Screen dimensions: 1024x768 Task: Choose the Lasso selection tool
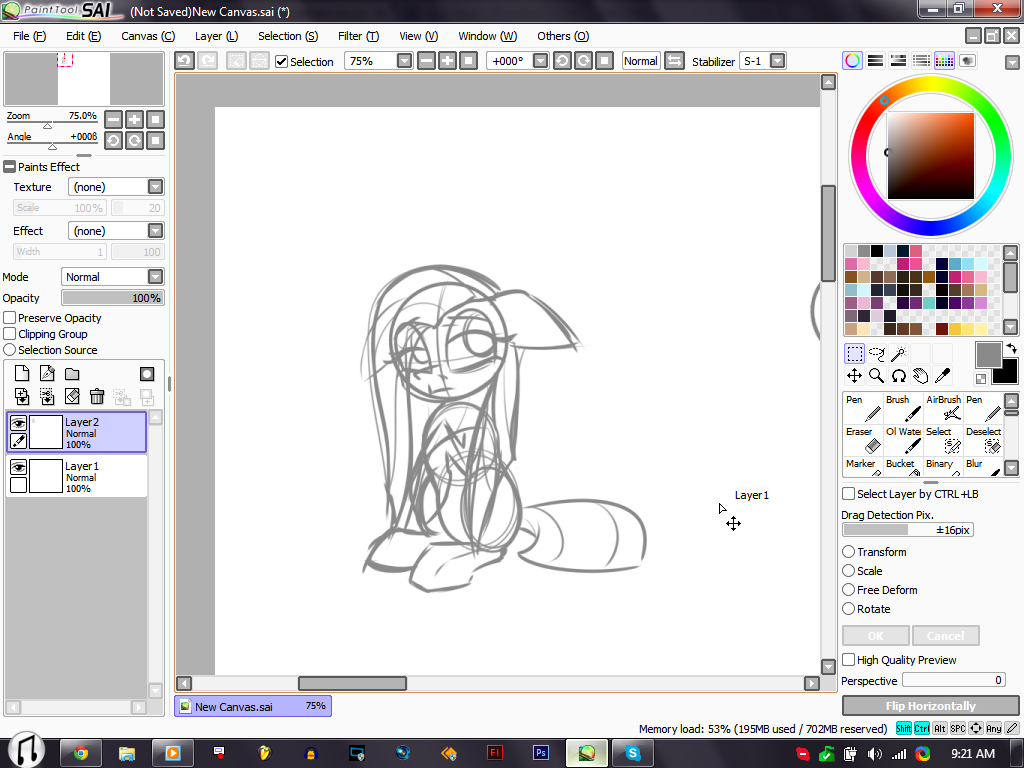[876, 354]
